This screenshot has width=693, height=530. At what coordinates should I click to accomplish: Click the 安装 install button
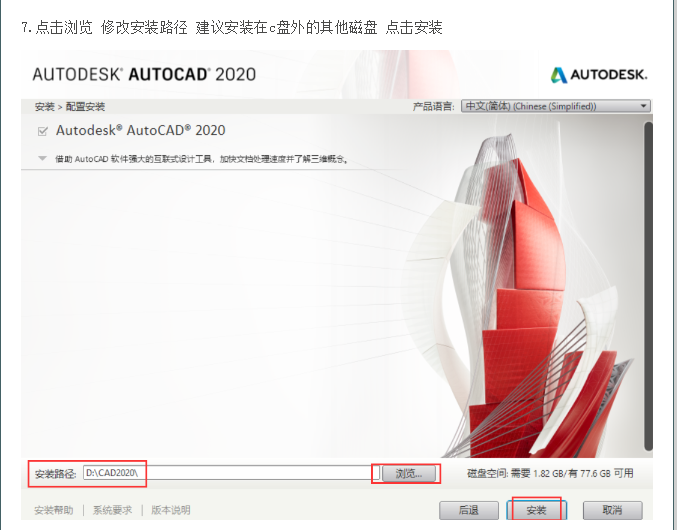click(x=537, y=510)
